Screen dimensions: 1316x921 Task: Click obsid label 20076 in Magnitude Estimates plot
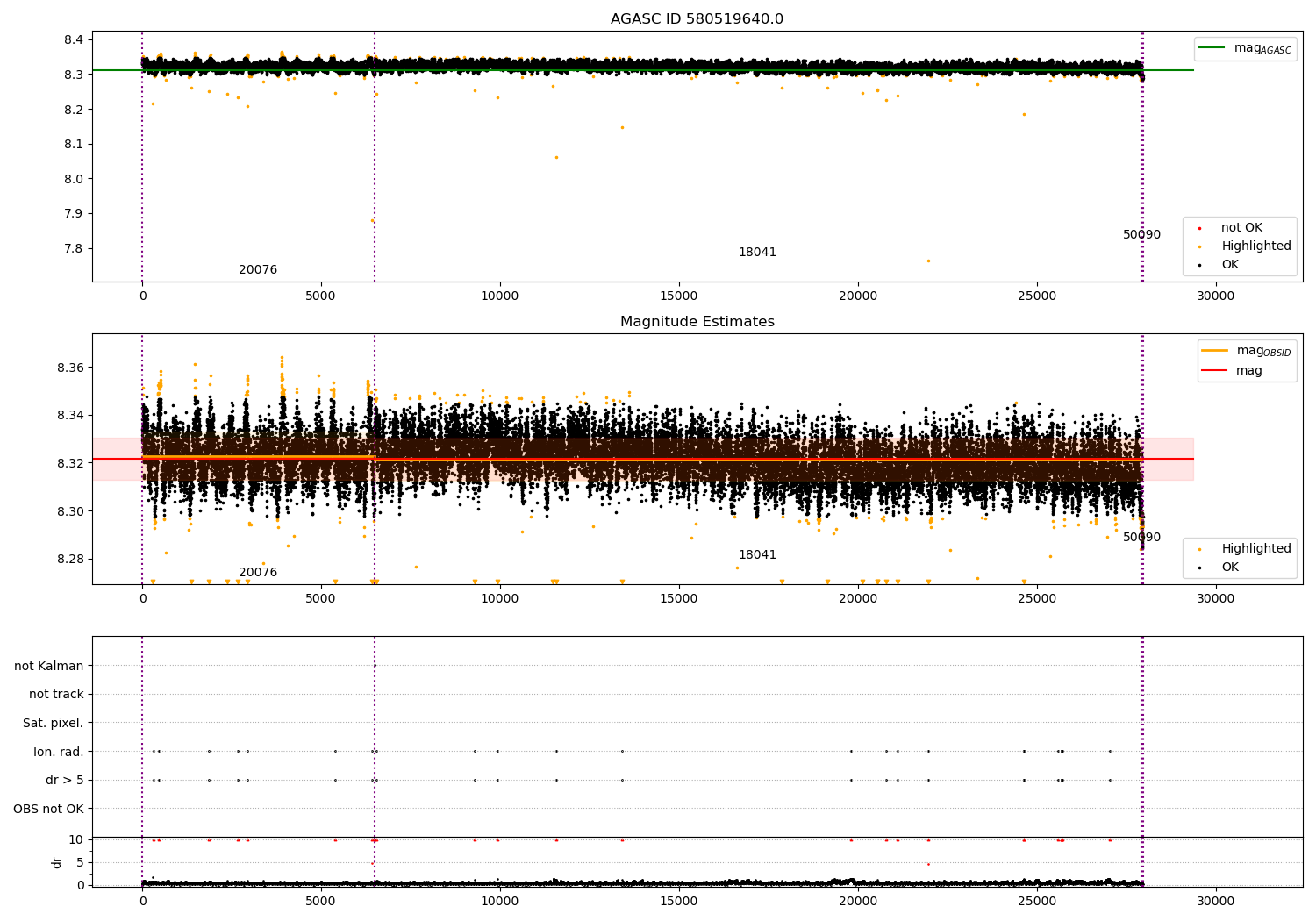click(x=258, y=573)
